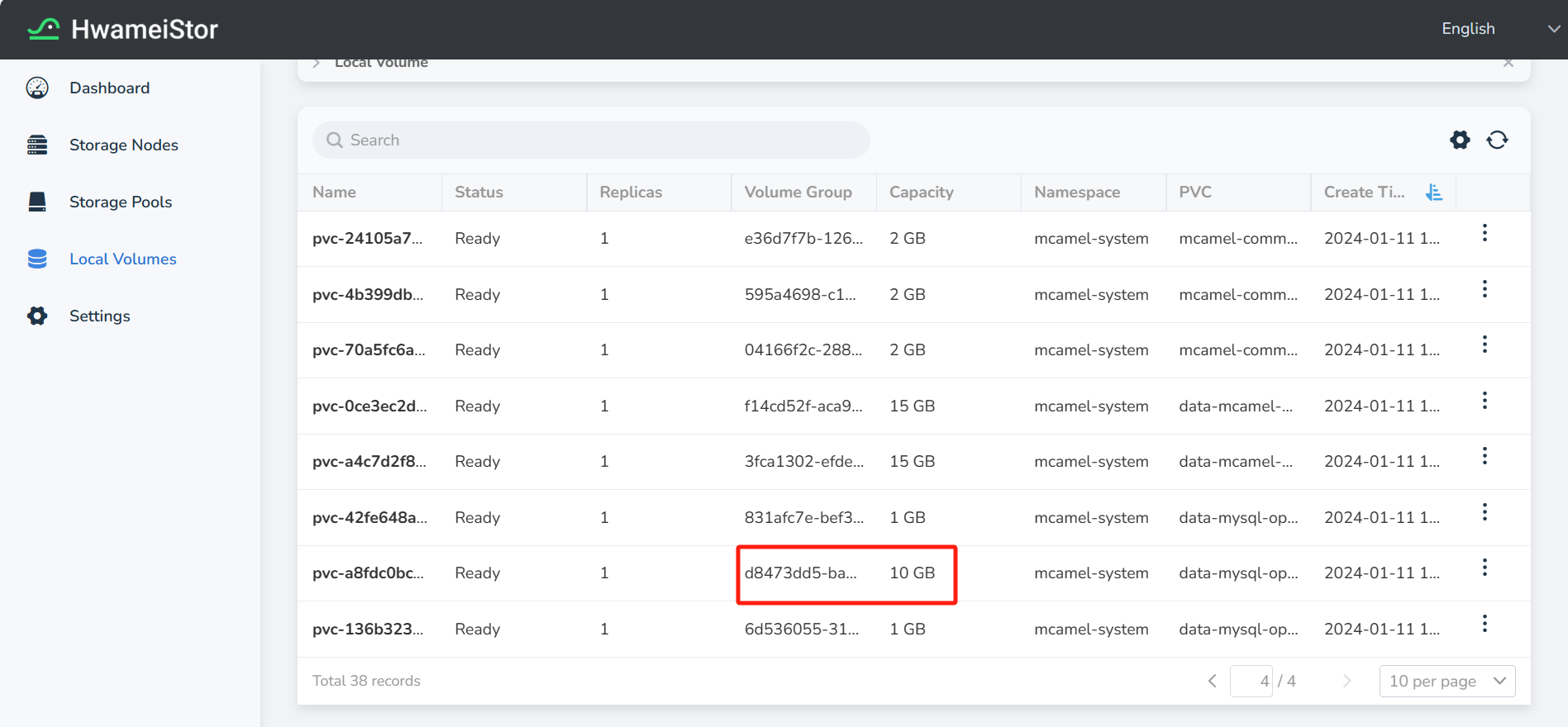Go to Storage Nodes in sidebar
The image size is (1568, 727).
(x=123, y=145)
